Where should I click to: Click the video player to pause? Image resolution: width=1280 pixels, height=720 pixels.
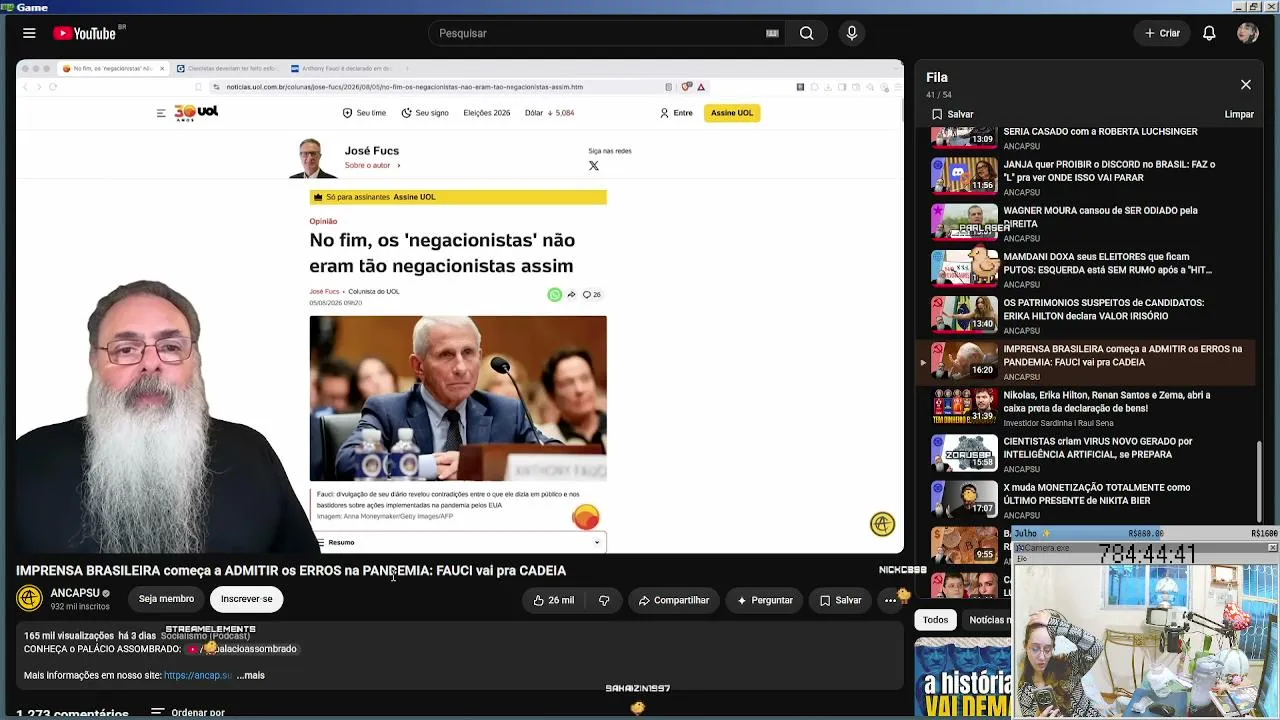[x=460, y=307]
